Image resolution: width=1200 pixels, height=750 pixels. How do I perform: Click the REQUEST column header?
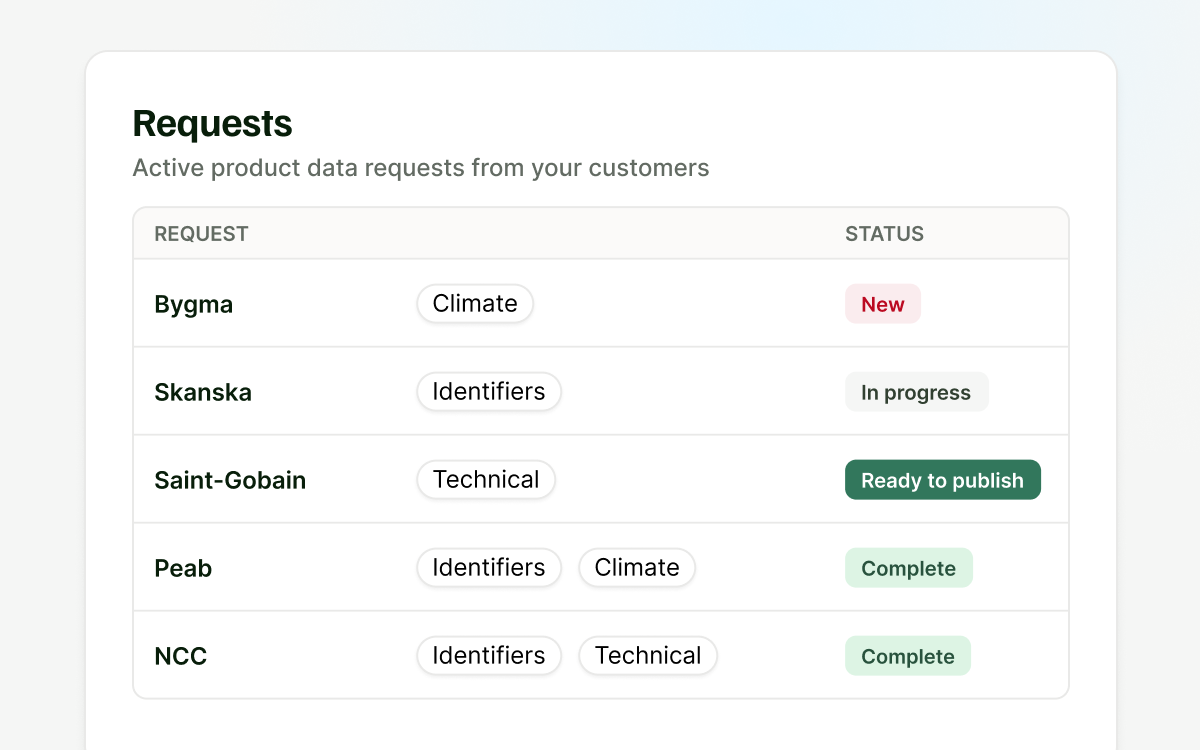(x=201, y=234)
